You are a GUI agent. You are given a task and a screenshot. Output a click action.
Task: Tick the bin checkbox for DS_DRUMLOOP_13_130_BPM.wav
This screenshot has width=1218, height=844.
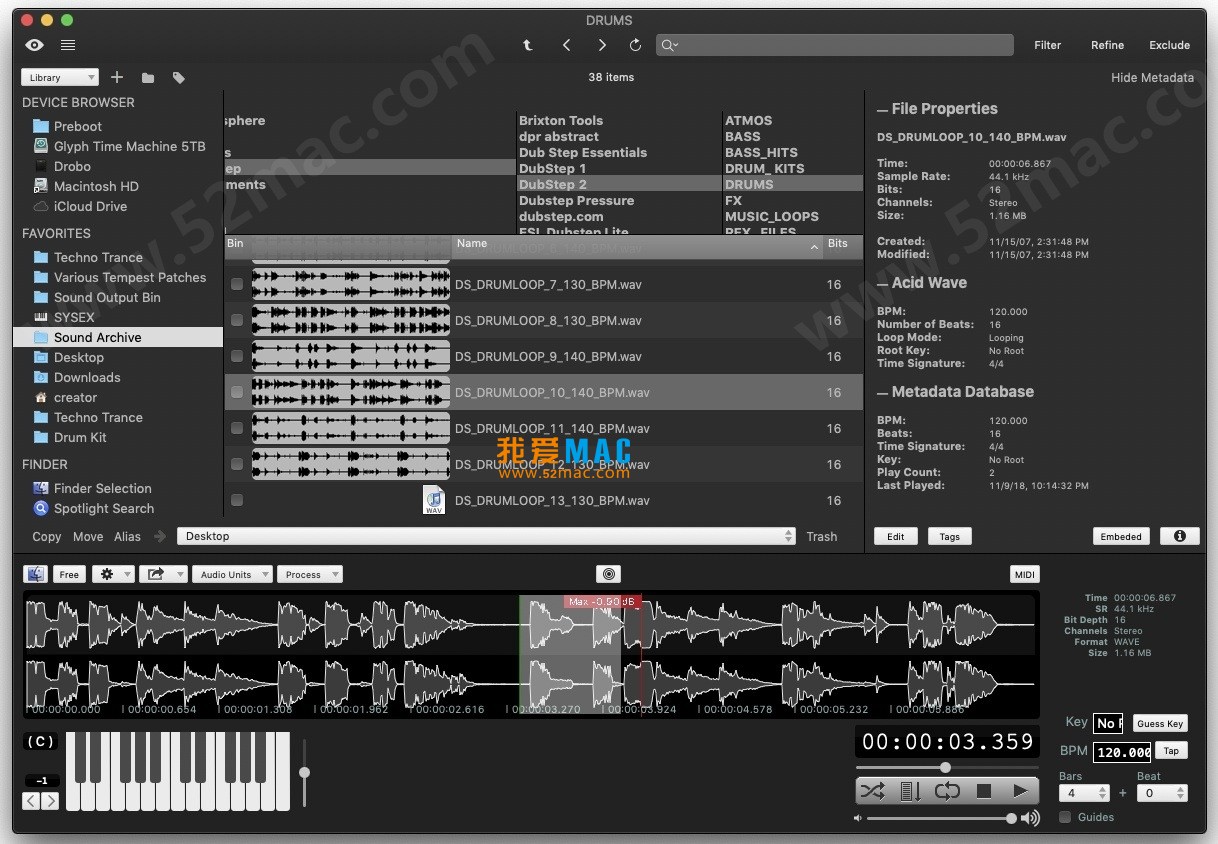[237, 500]
